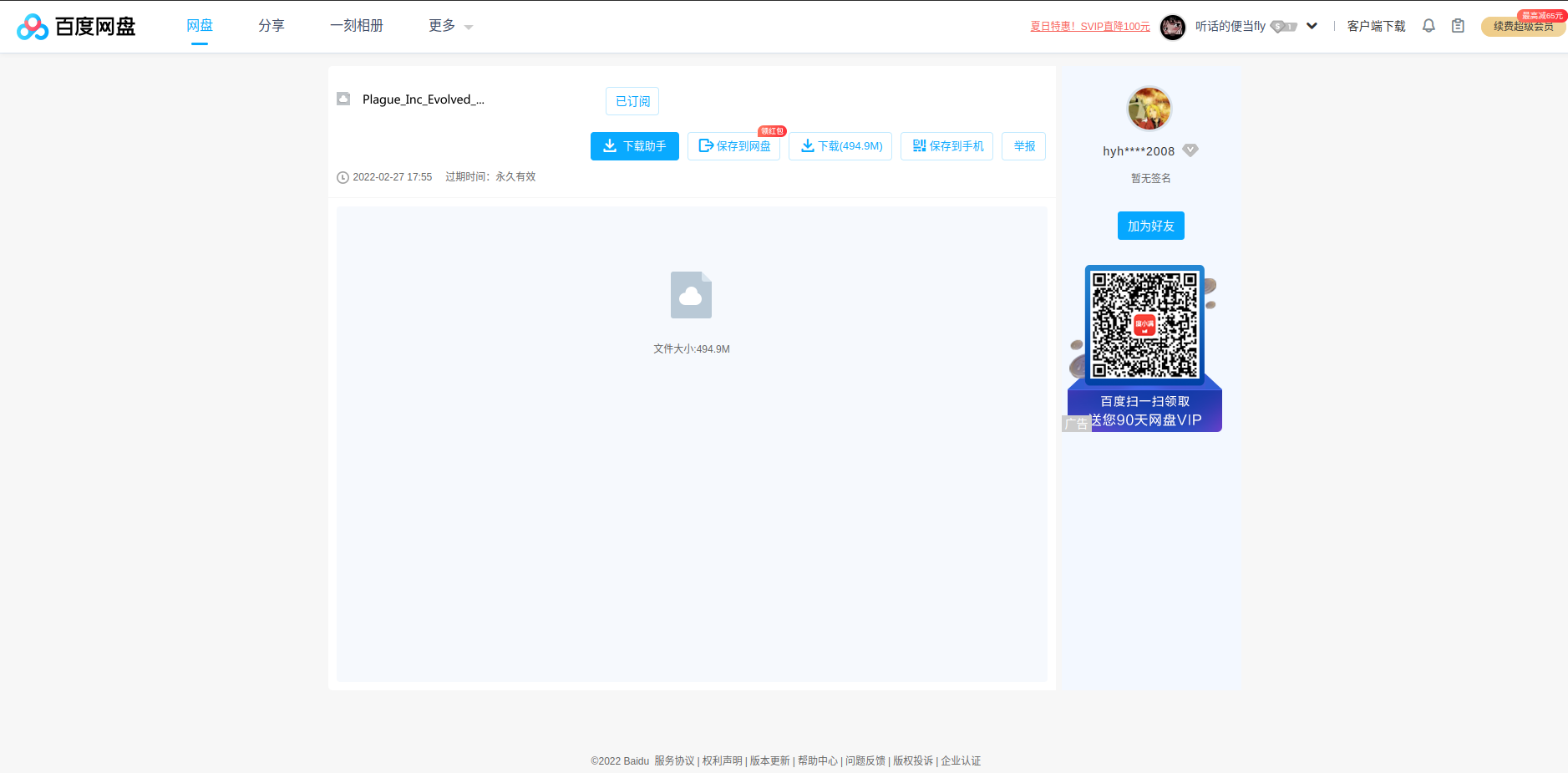Expand the 更多 dropdown menu
Screen dimensions: 1568x773
(450, 26)
